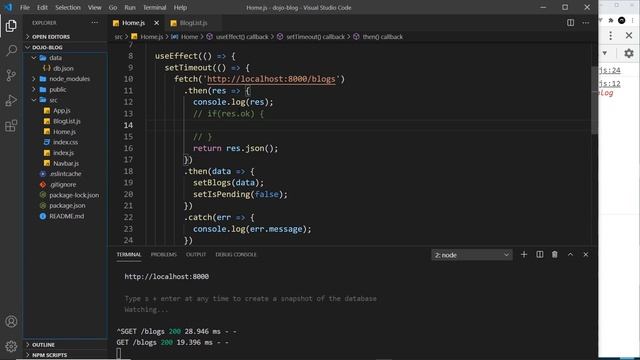The height and width of the screenshot is (360, 640).
Task: Open .gitignore in the explorer
Action: tap(63, 184)
